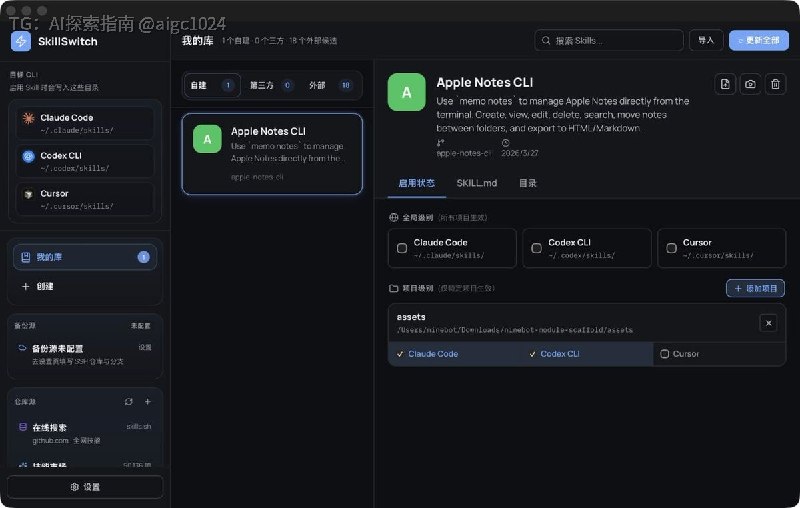Screen dimensions: 800x508
Task: Open the 启用状态 tab
Action: 416,183
